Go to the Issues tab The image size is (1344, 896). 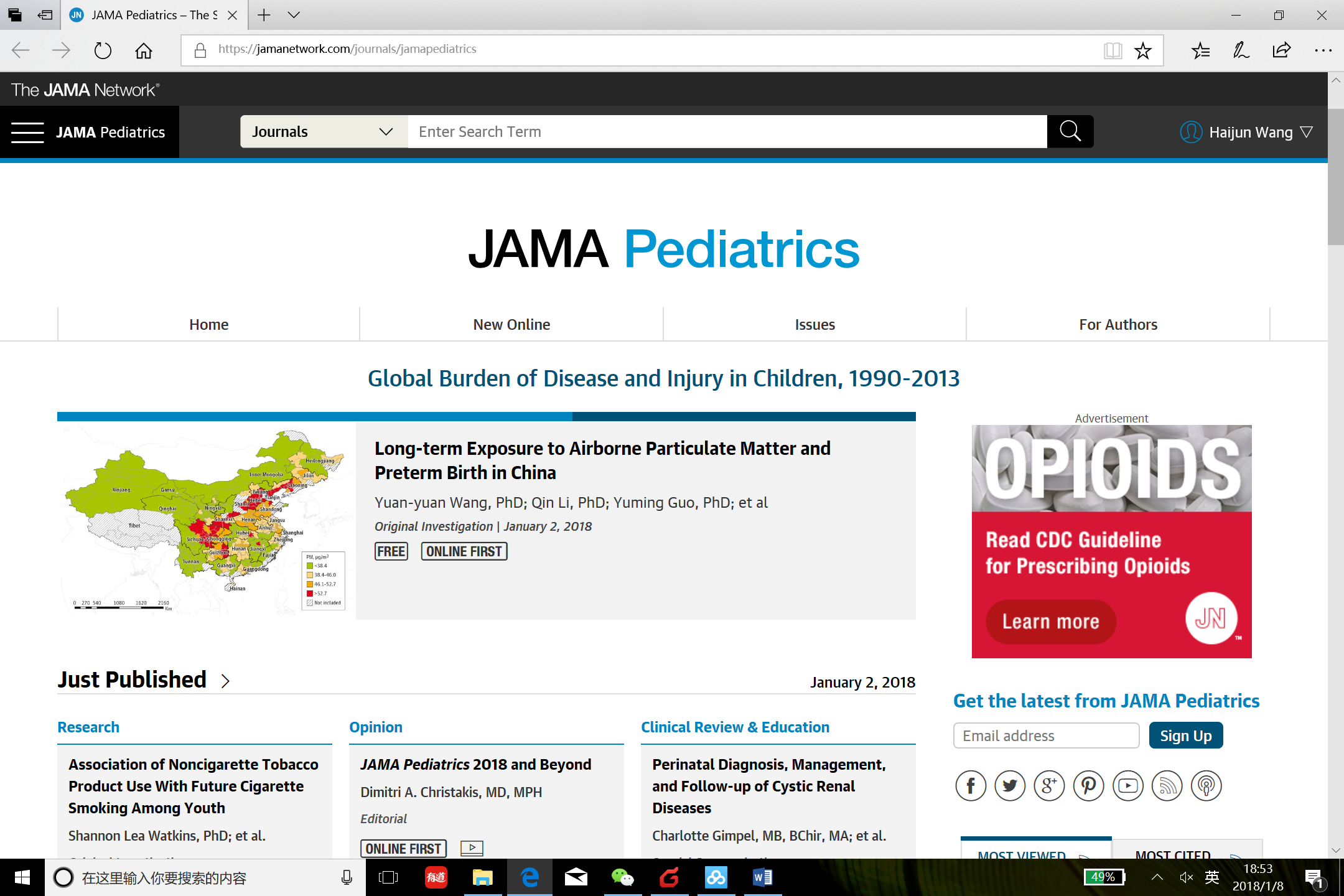coord(814,324)
